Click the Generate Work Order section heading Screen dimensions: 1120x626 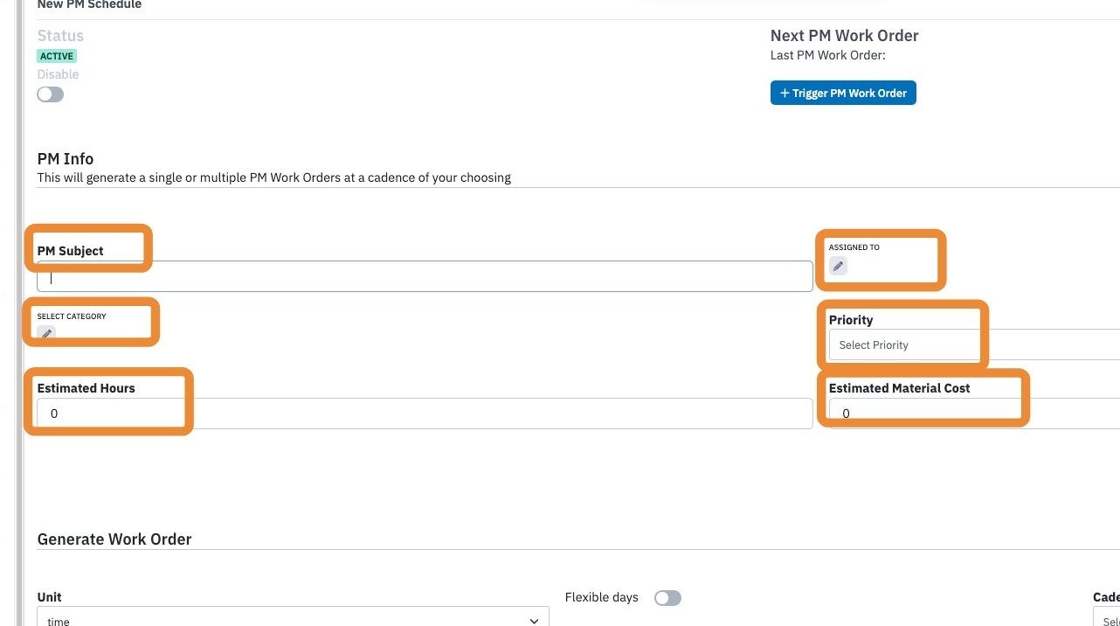(x=114, y=540)
